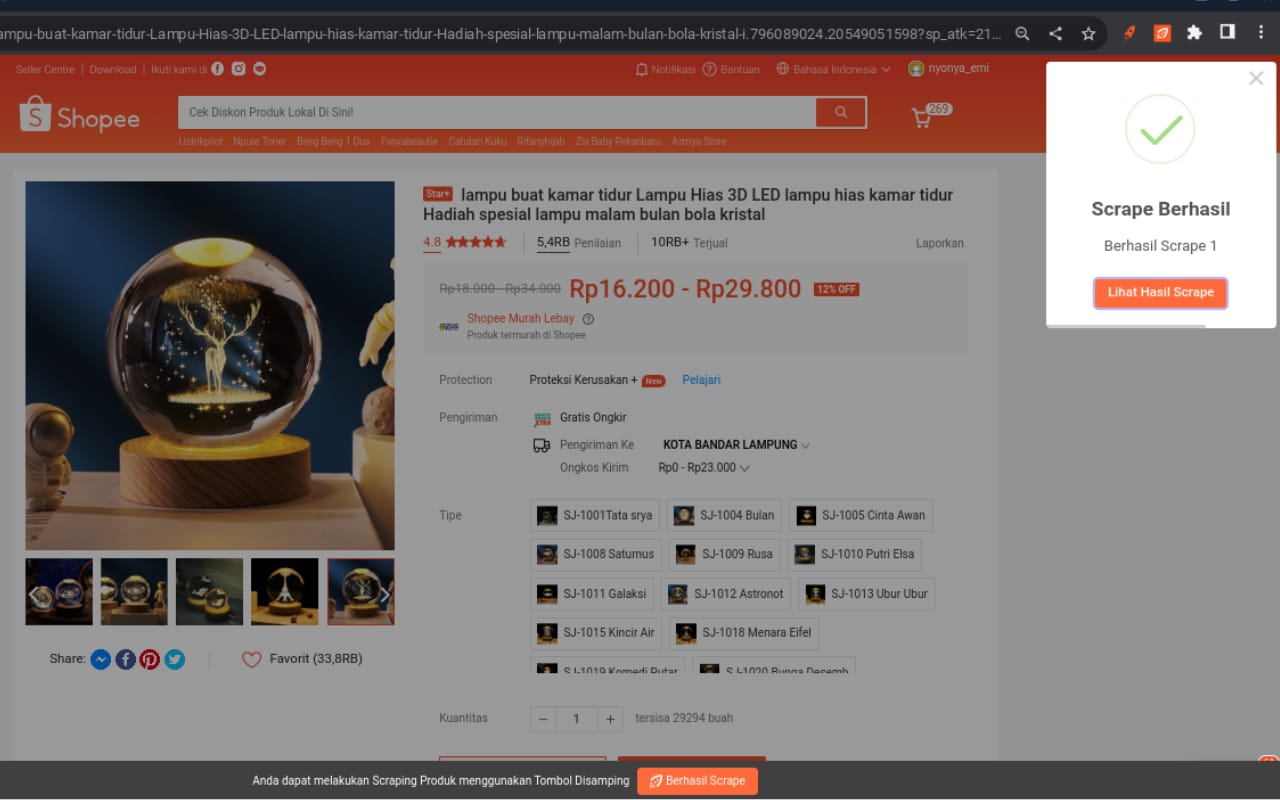
Task: Click the browser address bar URL
Action: (x=500, y=33)
